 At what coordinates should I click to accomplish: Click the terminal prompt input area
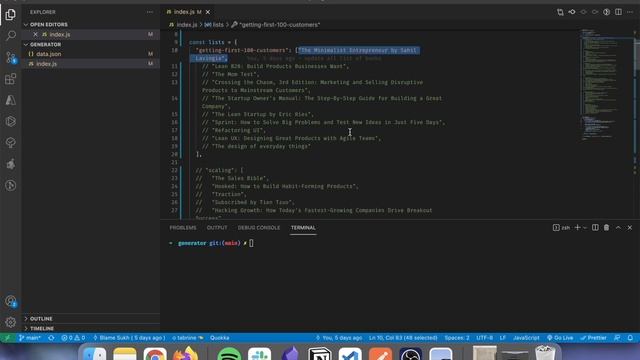pyautogui.click(x=251, y=243)
